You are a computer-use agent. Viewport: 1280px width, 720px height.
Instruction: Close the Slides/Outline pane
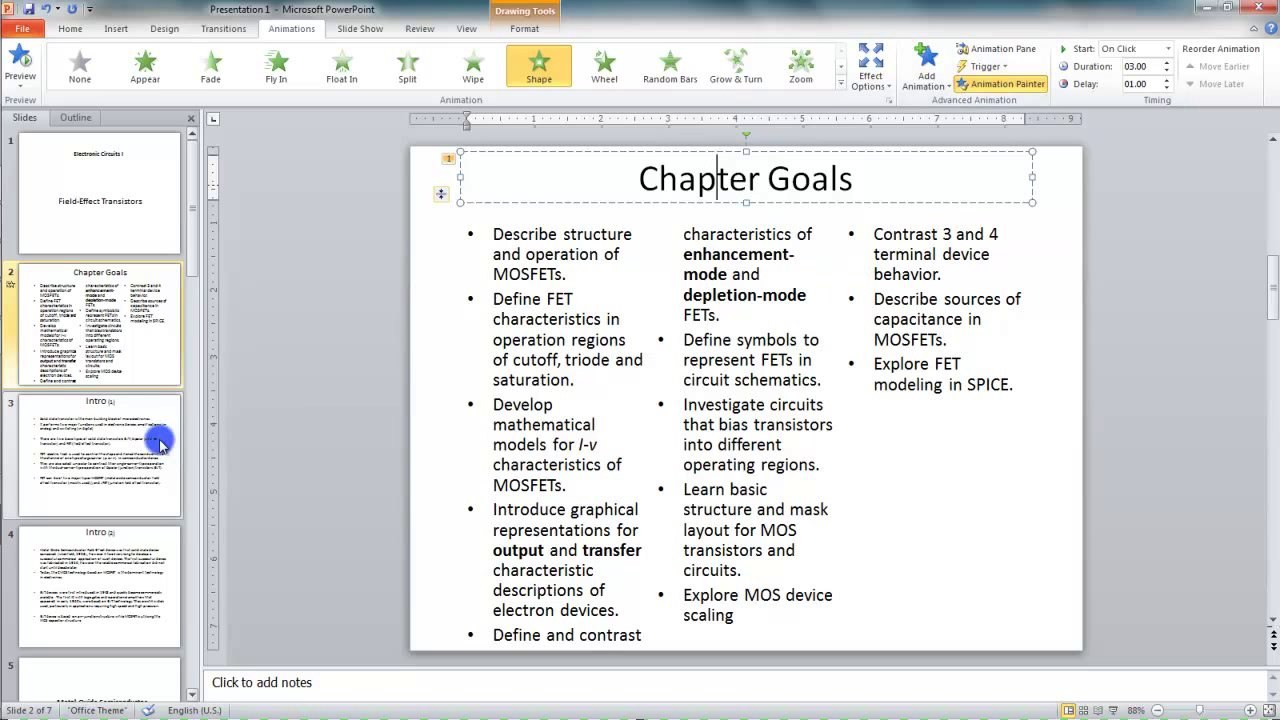point(191,119)
